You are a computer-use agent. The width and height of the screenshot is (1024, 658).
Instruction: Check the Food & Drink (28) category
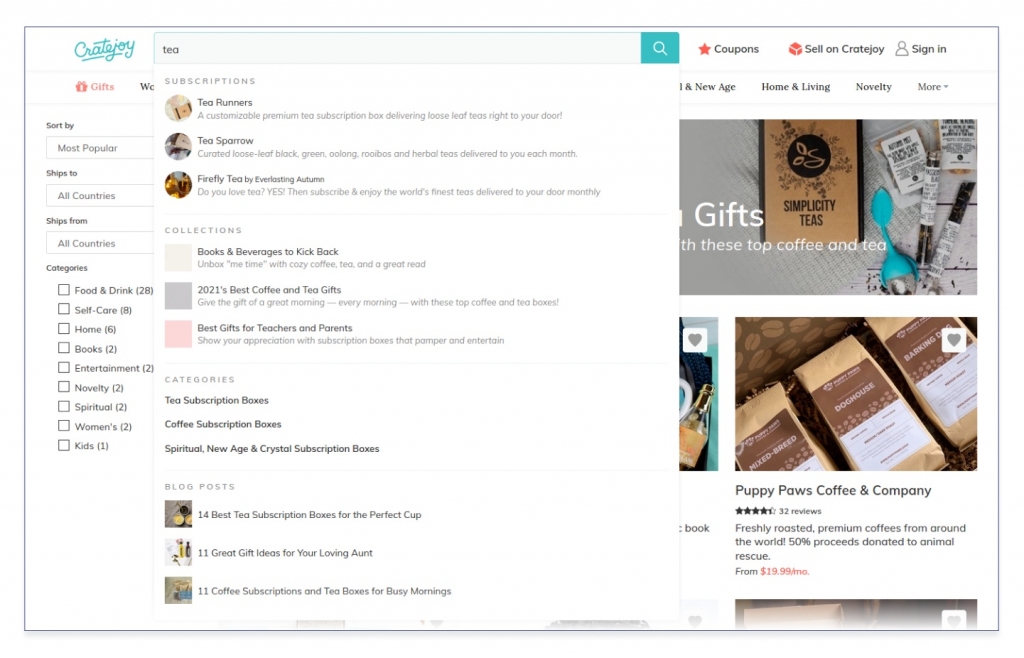[63, 290]
